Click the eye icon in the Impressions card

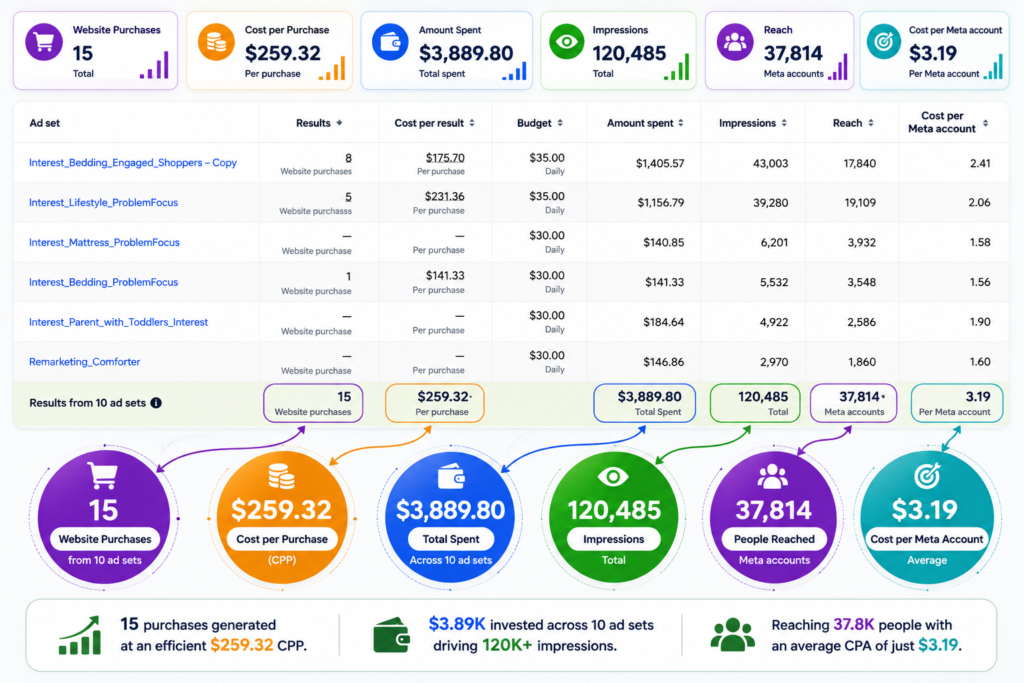(566, 42)
